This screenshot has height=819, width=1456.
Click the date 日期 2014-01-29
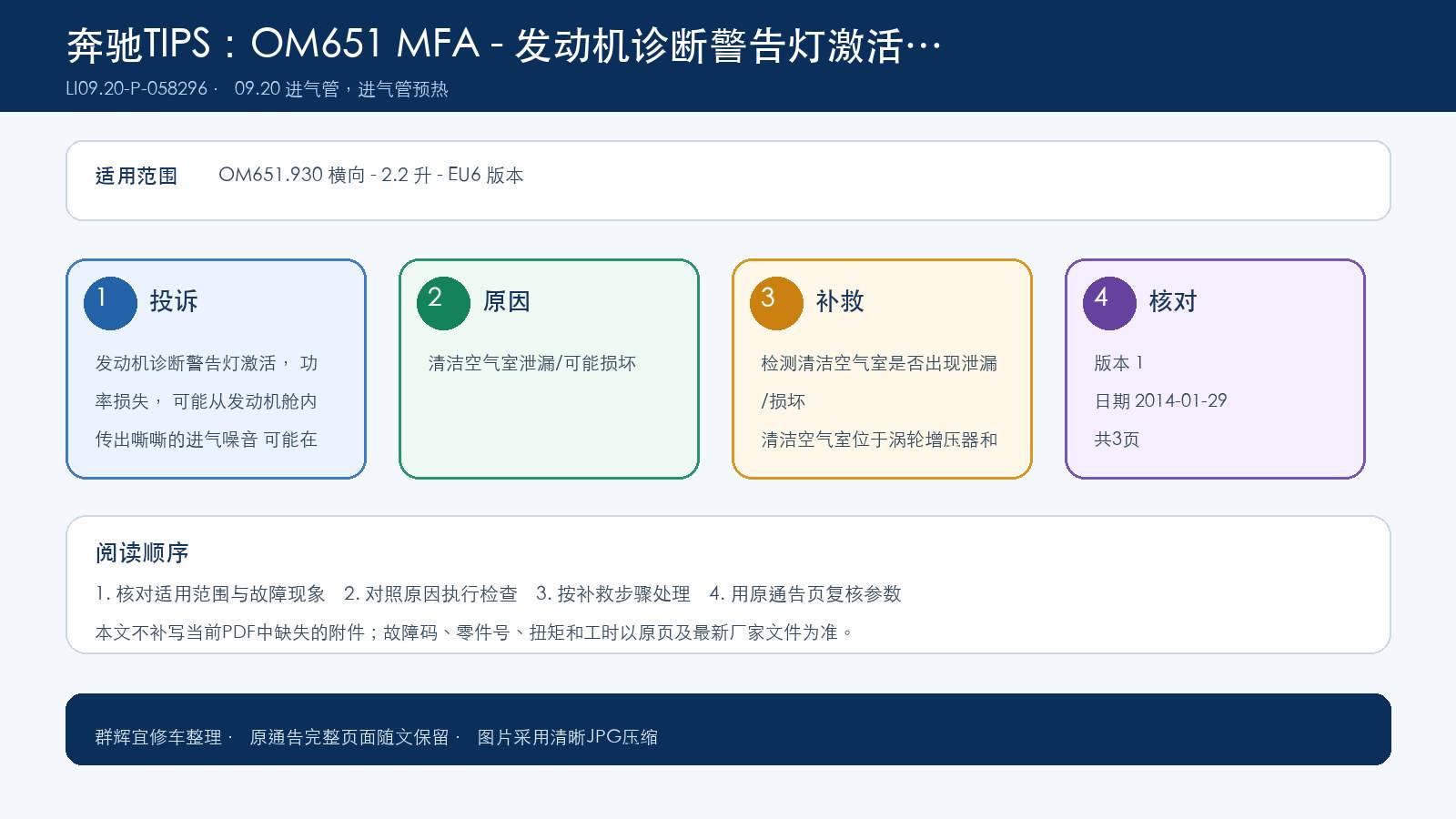(1161, 401)
